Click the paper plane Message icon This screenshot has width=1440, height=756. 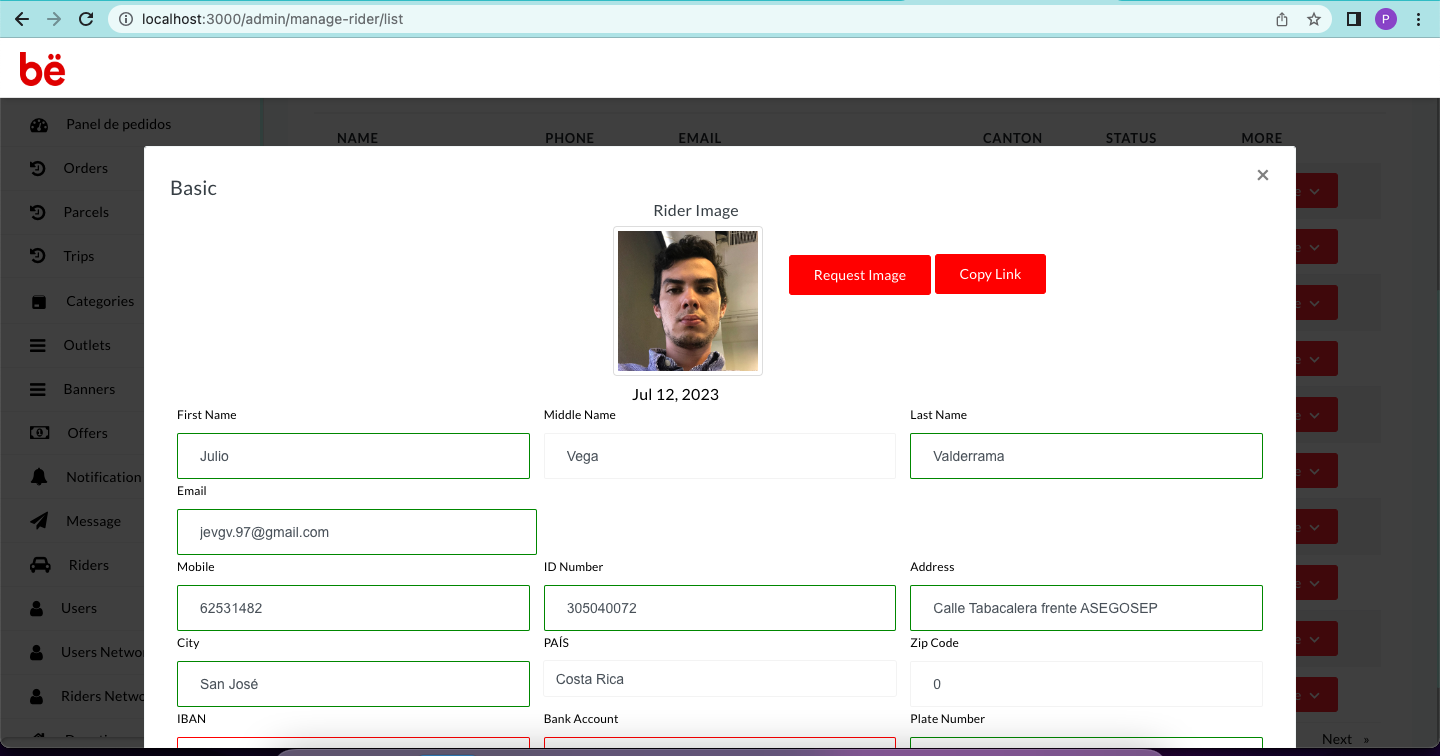[x=39, y=521]
